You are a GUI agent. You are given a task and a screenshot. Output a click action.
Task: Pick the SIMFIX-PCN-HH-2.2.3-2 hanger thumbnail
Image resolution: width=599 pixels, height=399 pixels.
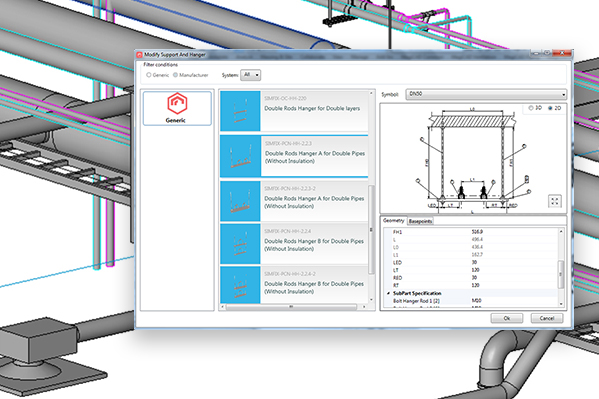(x=240, y=201)
